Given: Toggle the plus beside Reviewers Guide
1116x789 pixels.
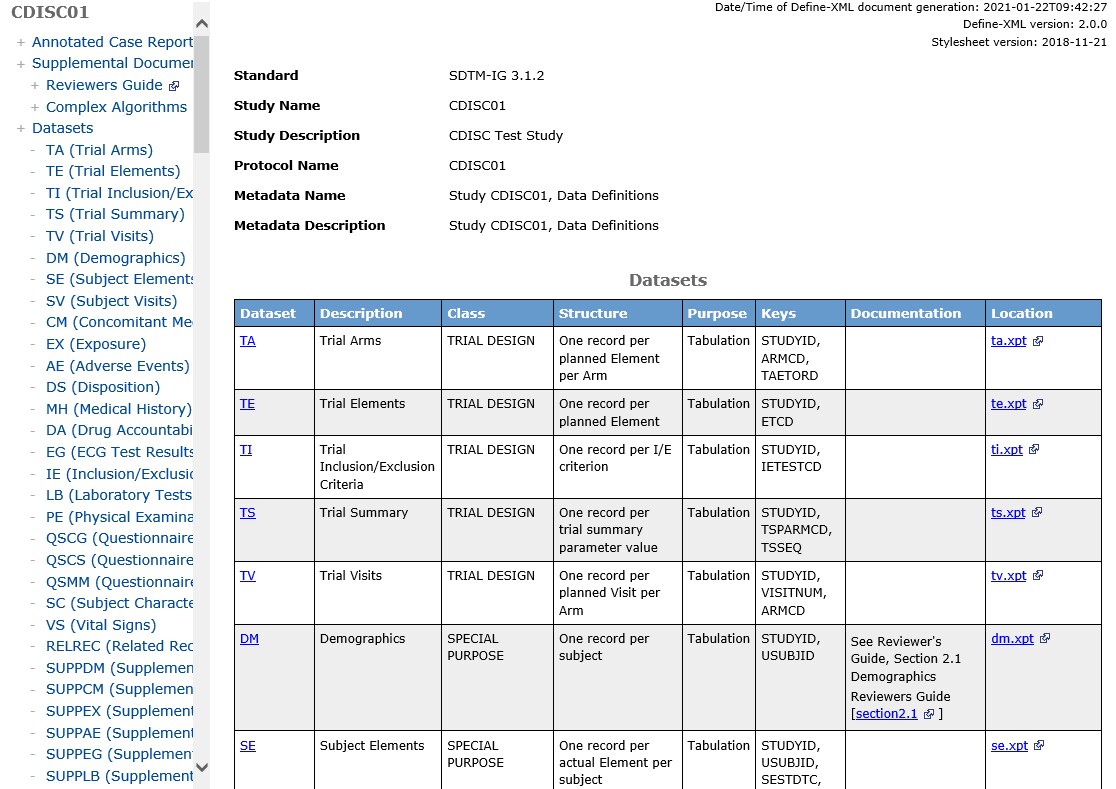Looking at the screenshot, I should (x=35, y=85).
